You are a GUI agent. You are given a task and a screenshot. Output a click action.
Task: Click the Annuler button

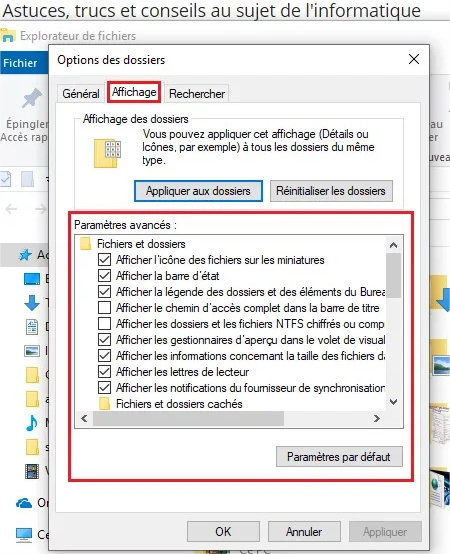point(304,531)
